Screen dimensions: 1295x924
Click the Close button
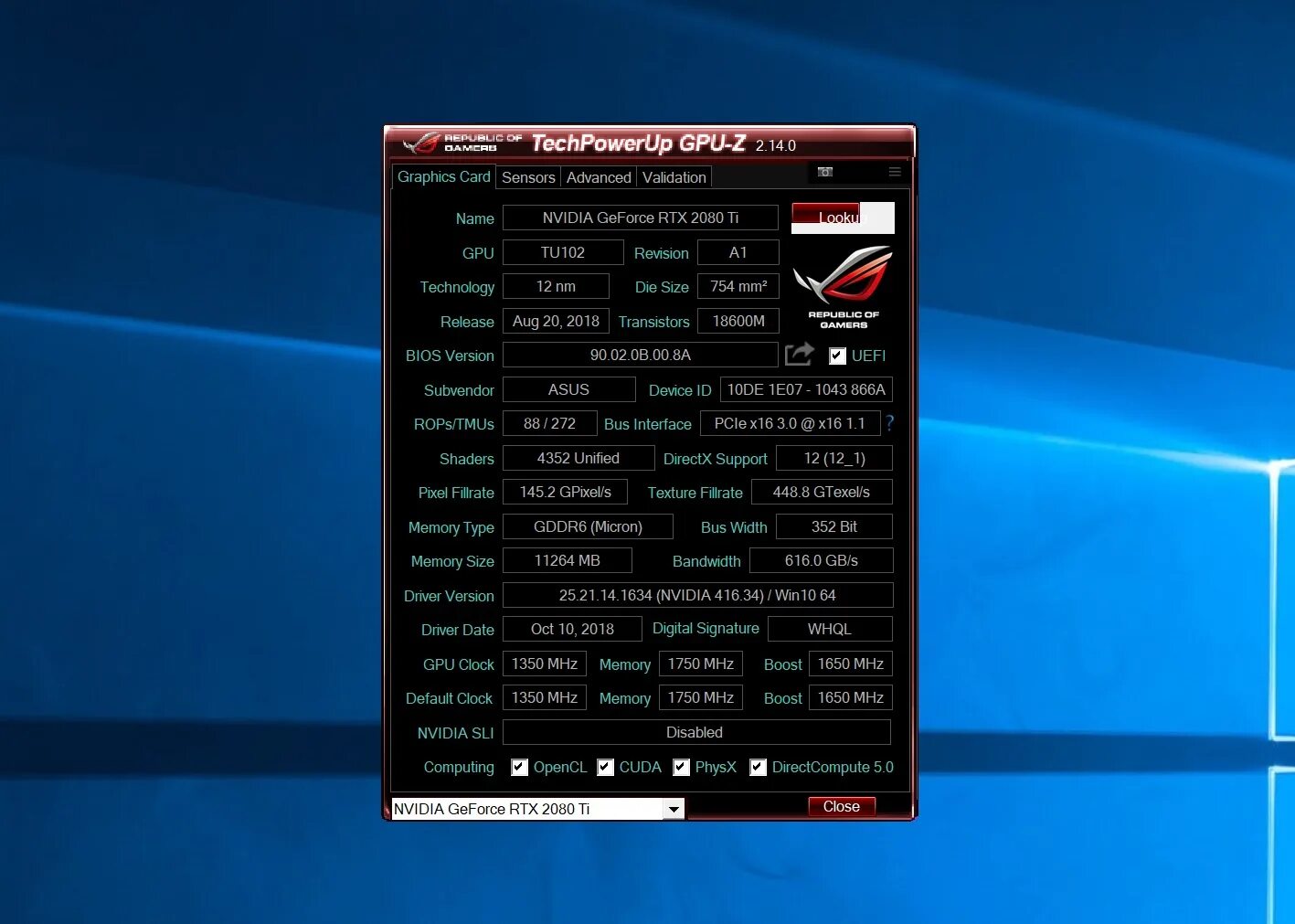click(x=842, y=806)
